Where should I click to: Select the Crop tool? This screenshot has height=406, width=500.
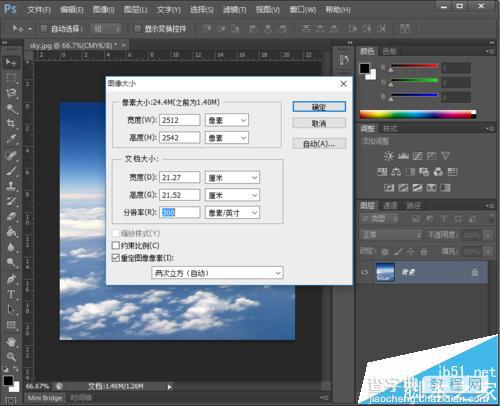coord(11,124)
